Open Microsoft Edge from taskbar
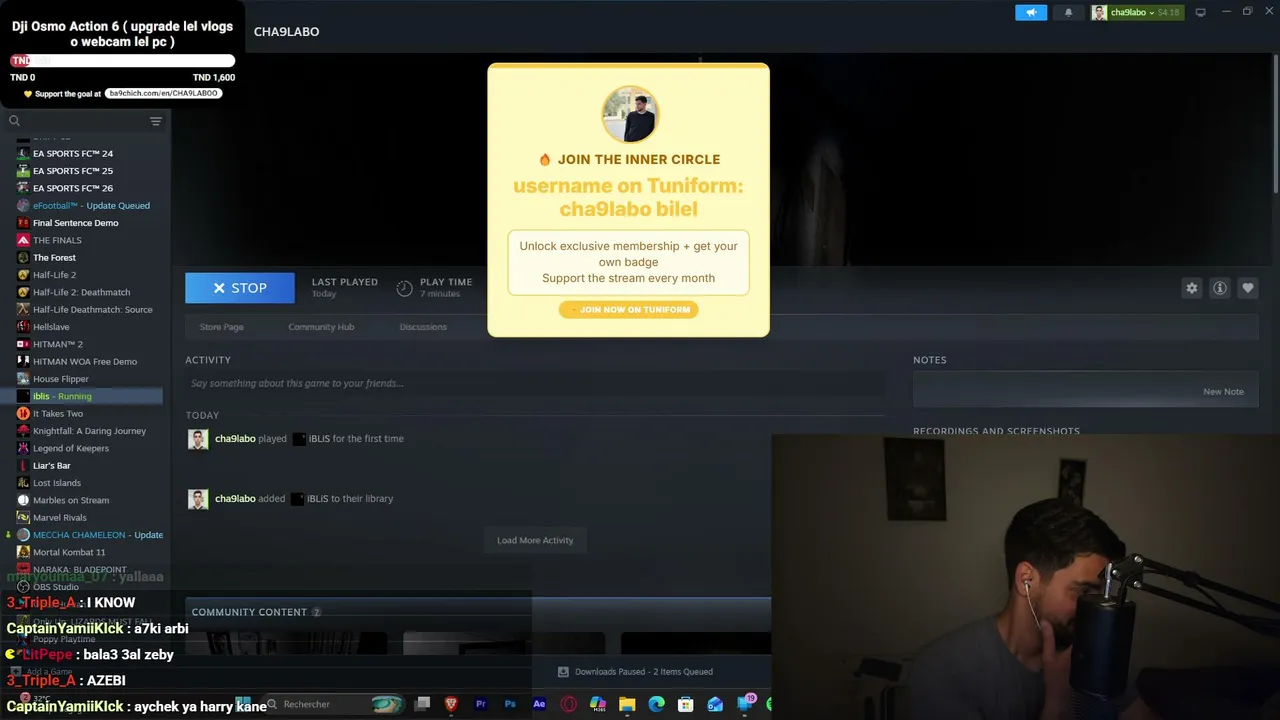 click(x=656, y=704)
